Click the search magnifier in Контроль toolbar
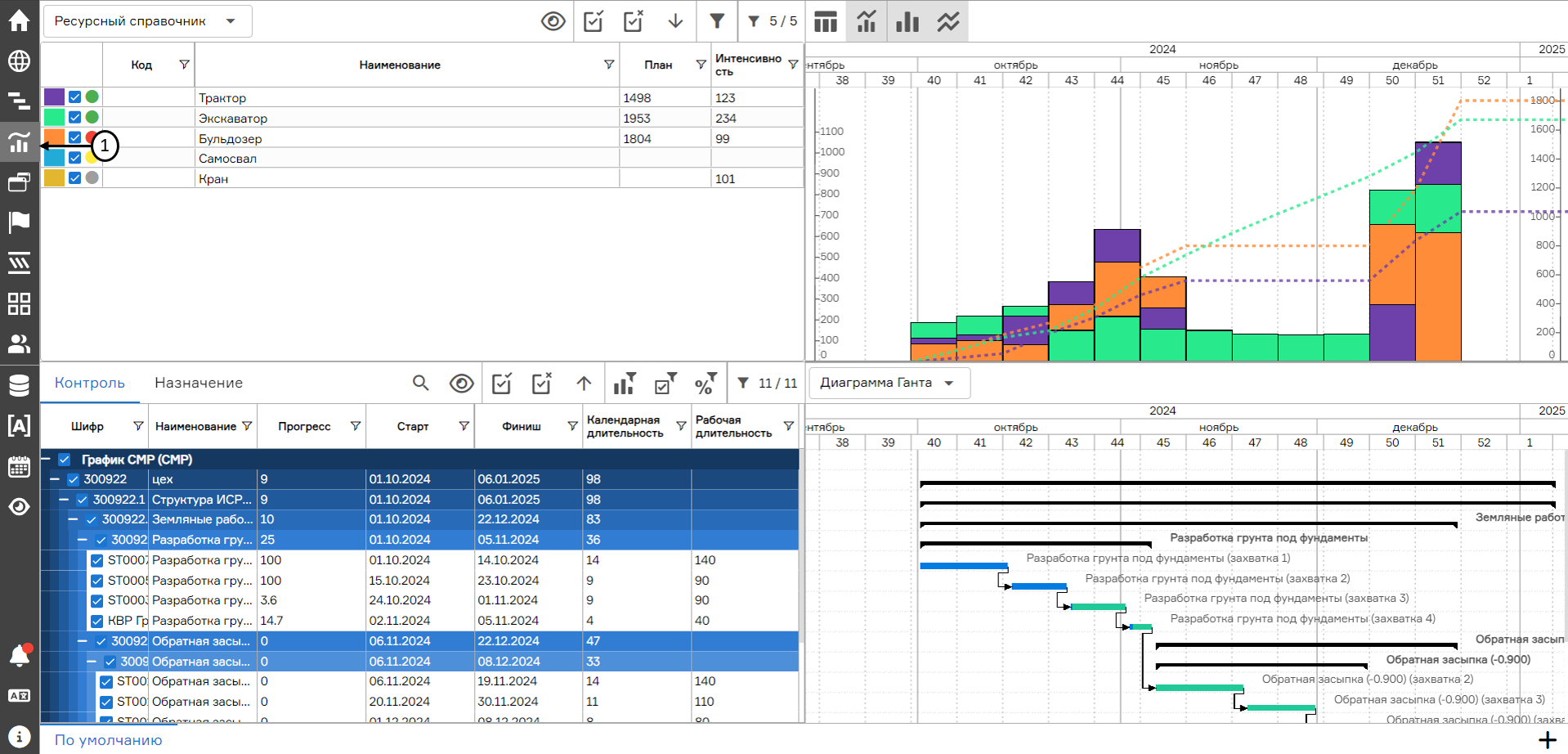 (421, 383)
